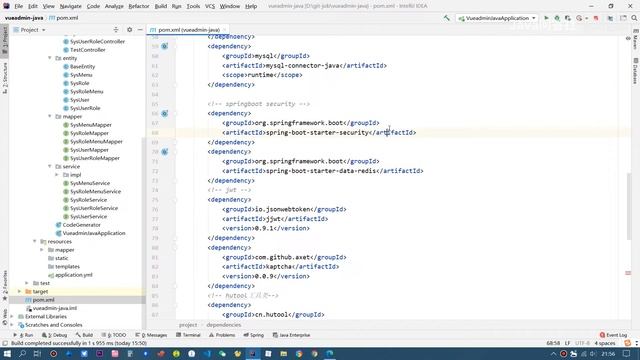Open Project Structure toolbar icon
Viewport: 640px width, 360px height.
(x=610, y=18)
